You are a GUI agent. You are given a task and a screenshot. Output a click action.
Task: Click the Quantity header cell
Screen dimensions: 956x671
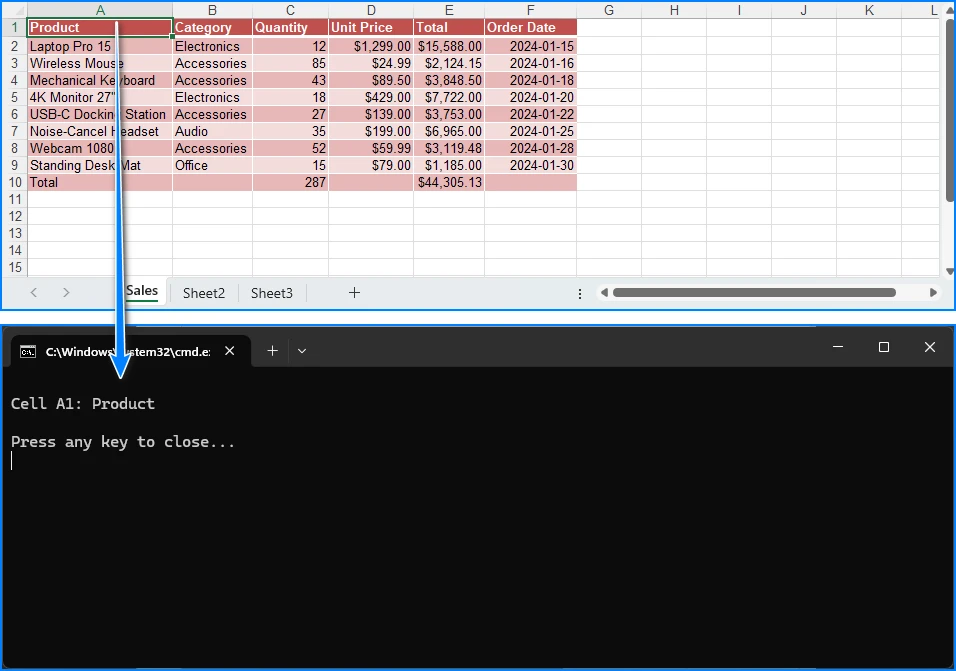(290, 27)
